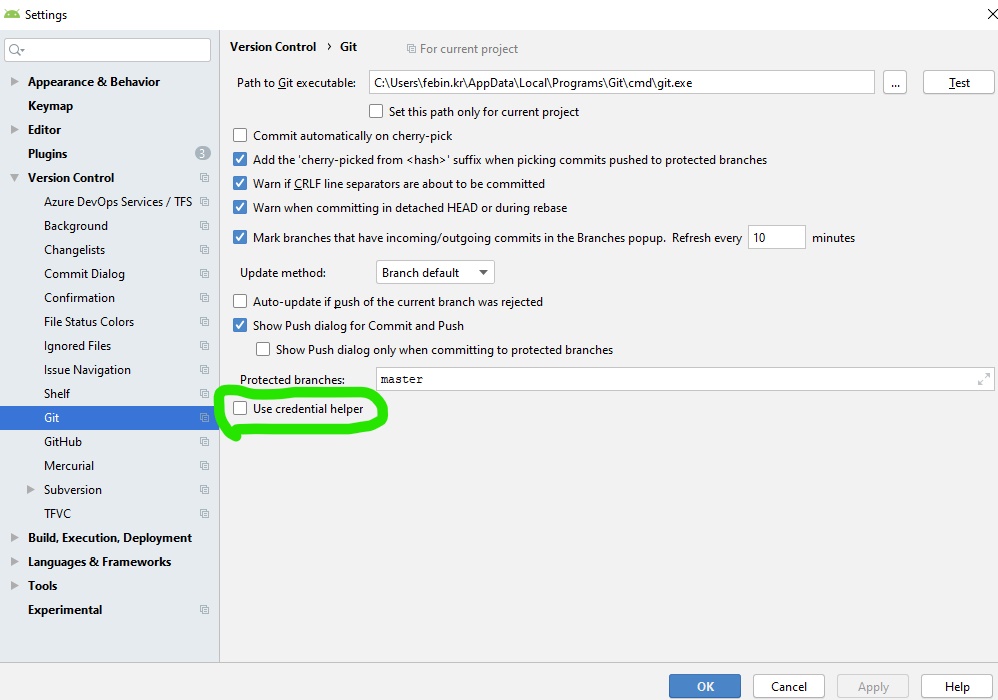
Task: Click the project icon beside Subversion
Action: click(x=204, y=490)
